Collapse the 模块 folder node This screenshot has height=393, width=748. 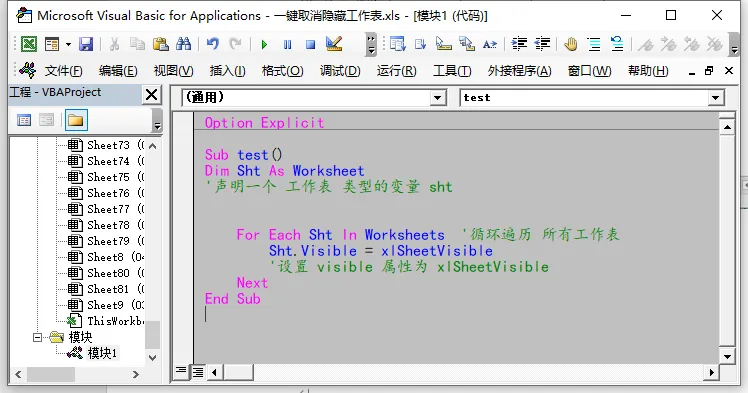pyautogui.click(x=37, y=337)
